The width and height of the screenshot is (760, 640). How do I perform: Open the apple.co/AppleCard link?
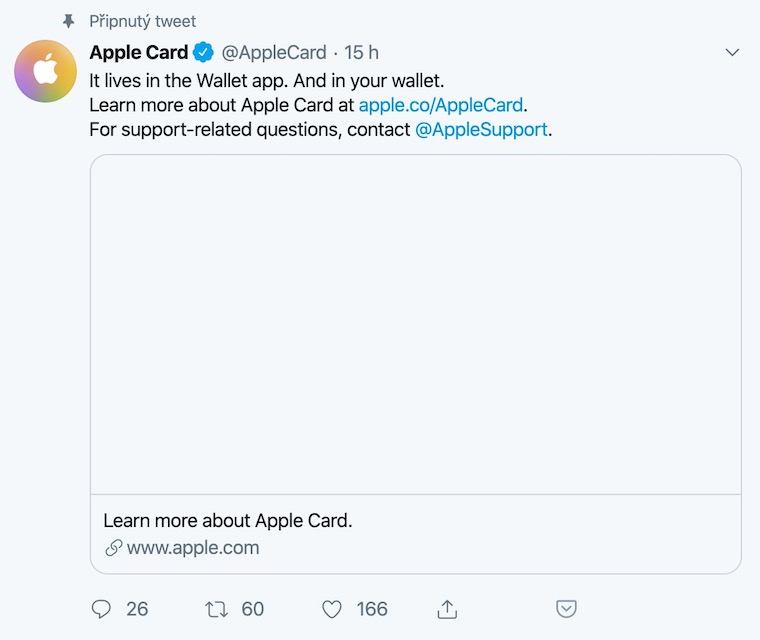point(440,104)
